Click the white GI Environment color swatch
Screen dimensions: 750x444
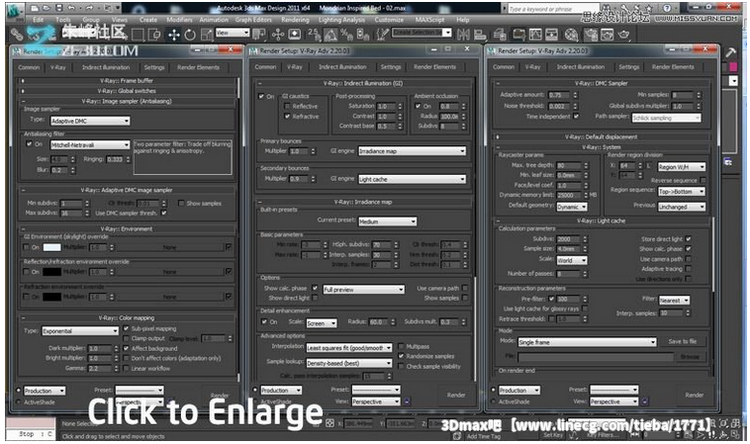(x=52, y=247)
